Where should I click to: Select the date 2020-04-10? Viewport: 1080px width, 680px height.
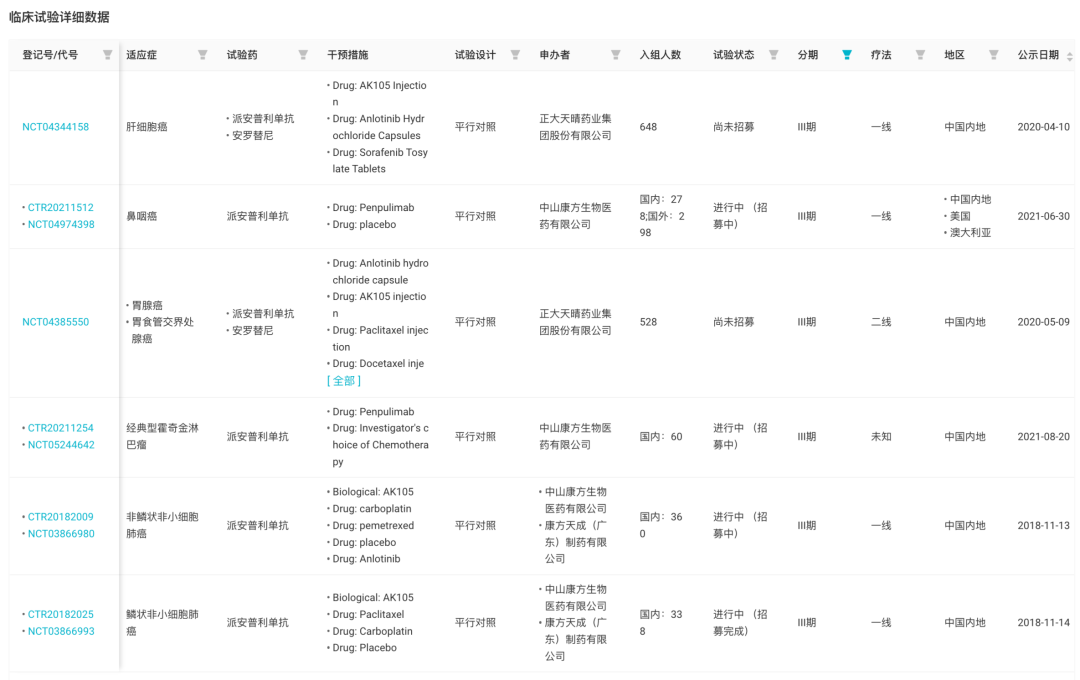[x=1043, y=127]
